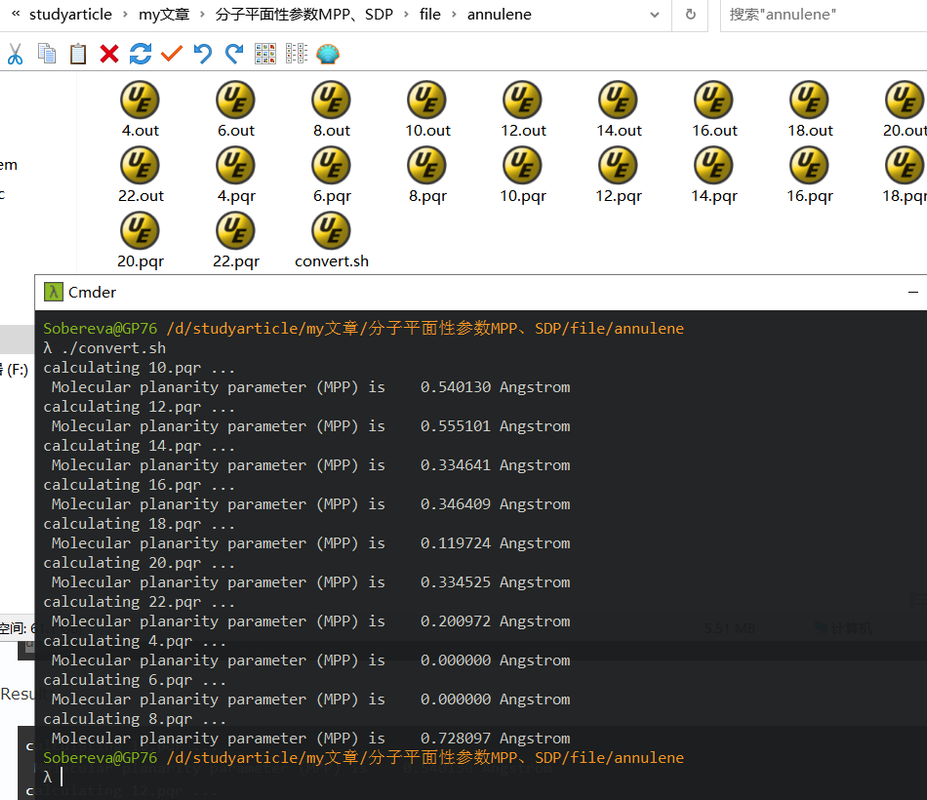Select the 8.pqr file
Viewport: 927px width, 800px height.
point(427,176)
